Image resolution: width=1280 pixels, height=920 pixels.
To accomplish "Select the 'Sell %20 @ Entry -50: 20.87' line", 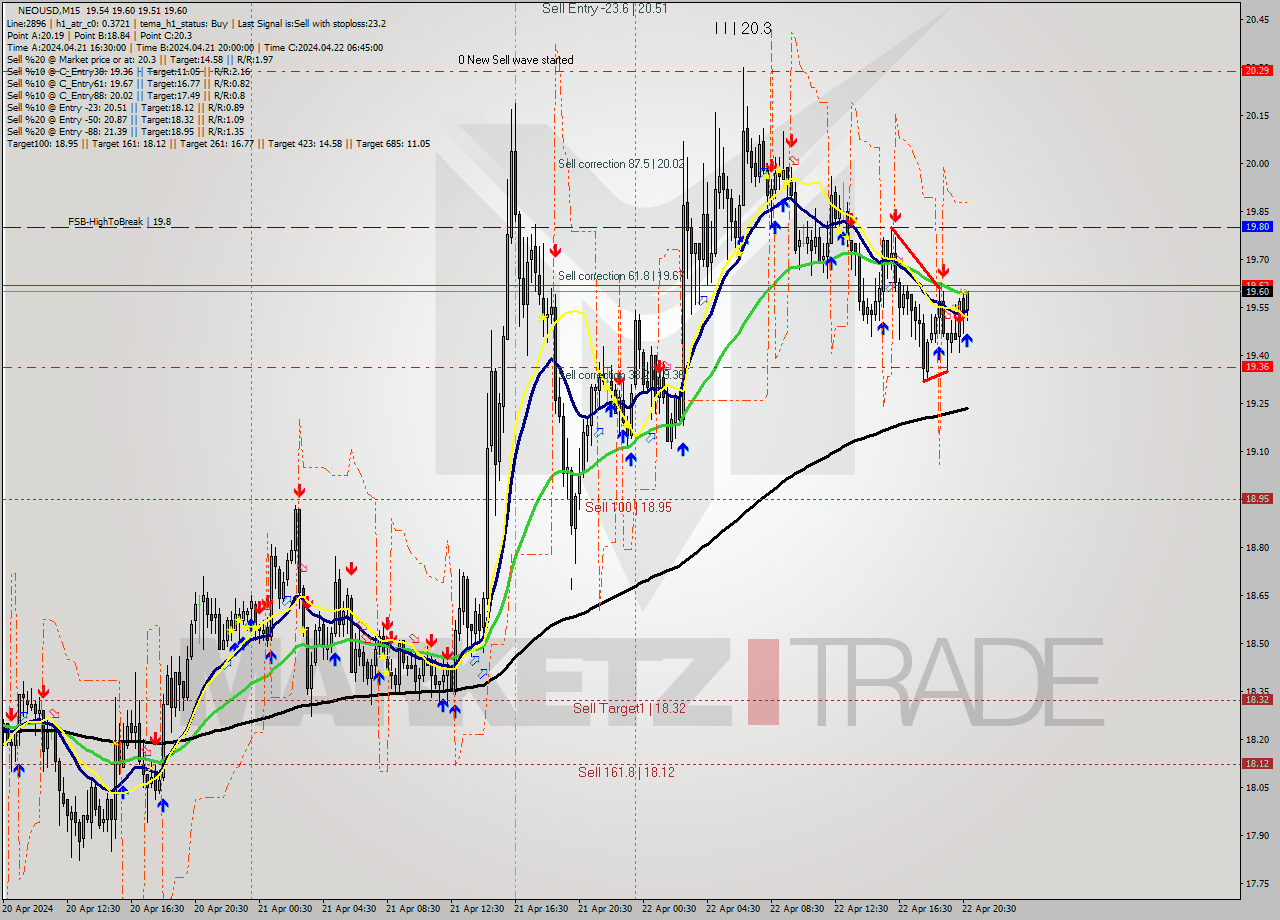I will (x=126, y=119).
